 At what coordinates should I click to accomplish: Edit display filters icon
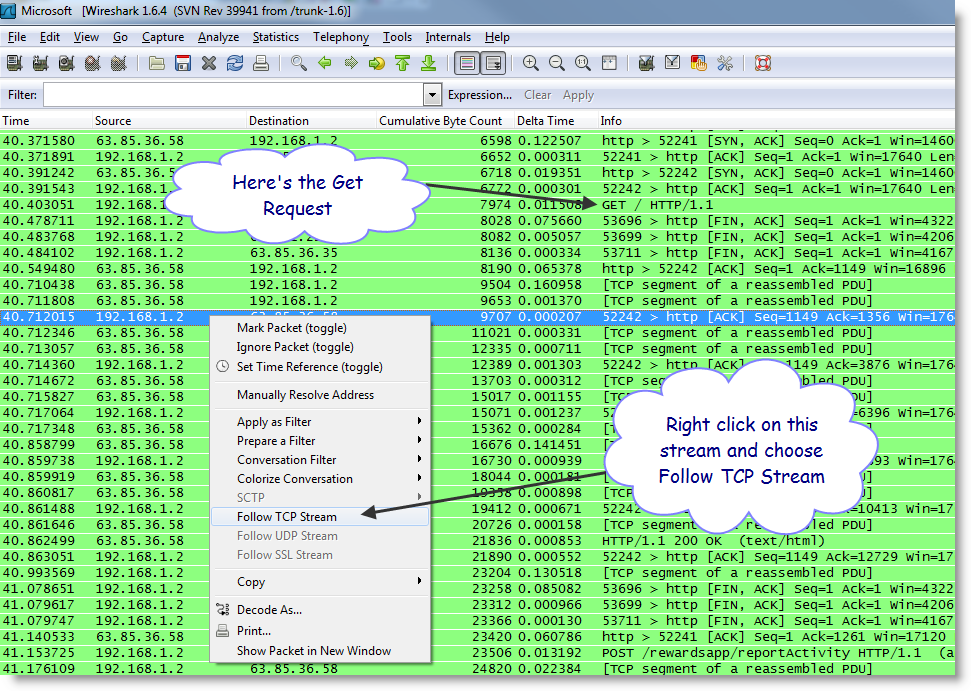[x=672, y=63]
